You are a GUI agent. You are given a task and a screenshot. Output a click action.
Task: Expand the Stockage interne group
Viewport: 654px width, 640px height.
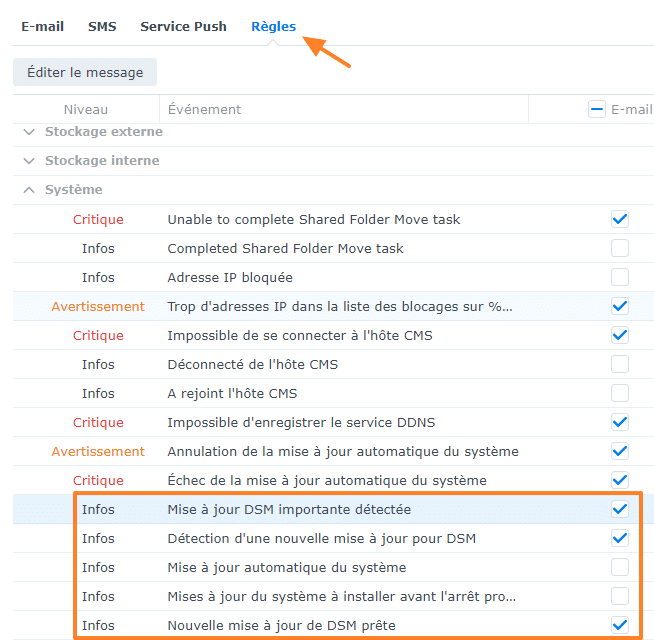(30, 161)
